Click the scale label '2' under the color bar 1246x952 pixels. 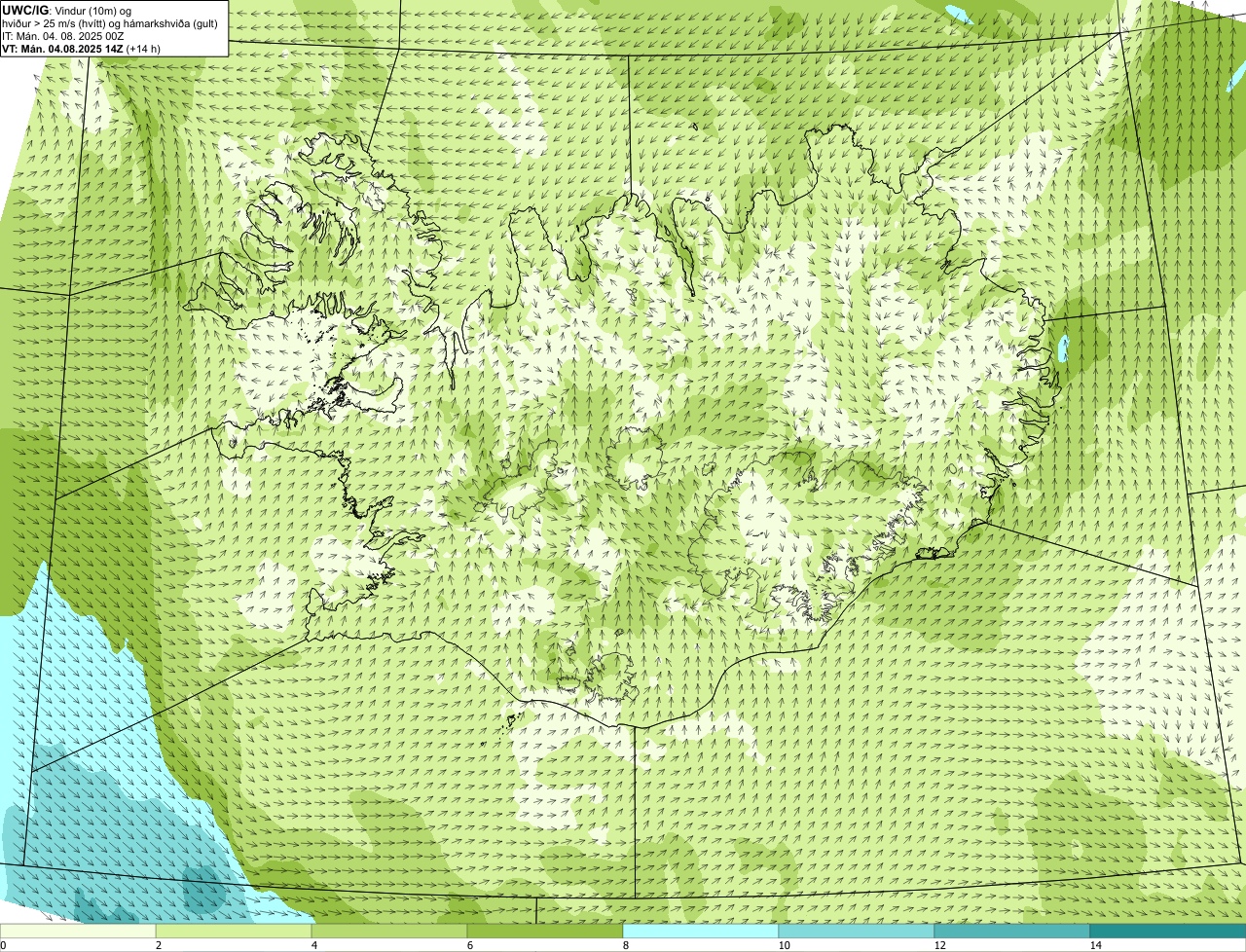[158, 945]
